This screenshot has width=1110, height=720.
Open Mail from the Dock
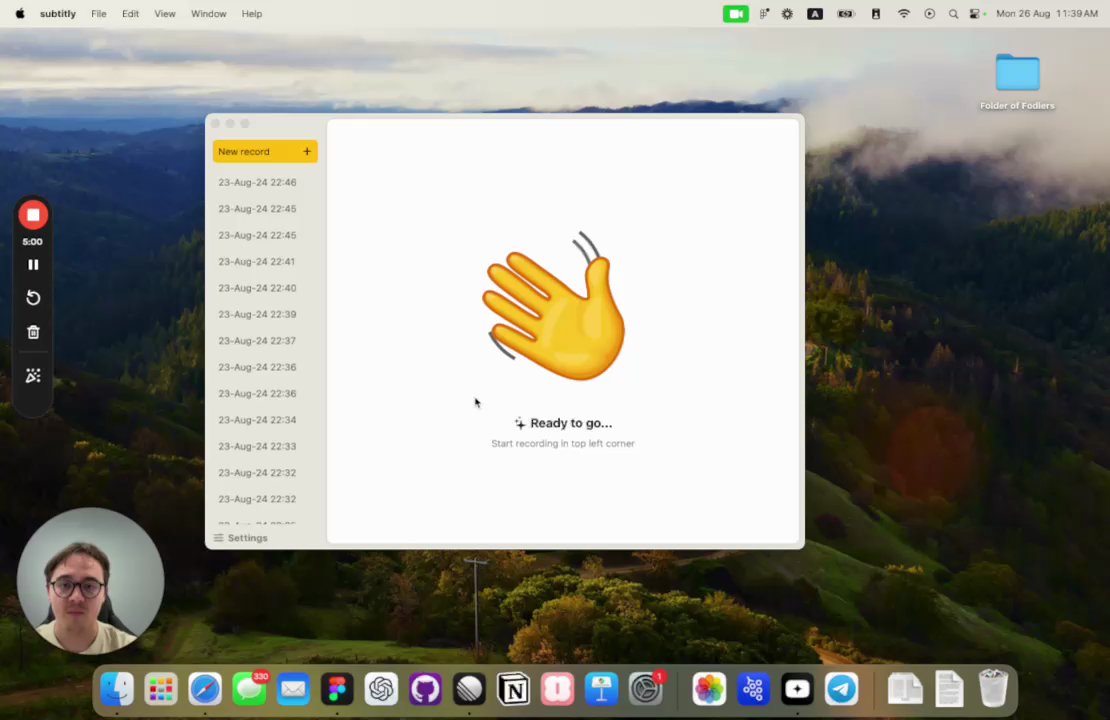click(x=293, y=689)
